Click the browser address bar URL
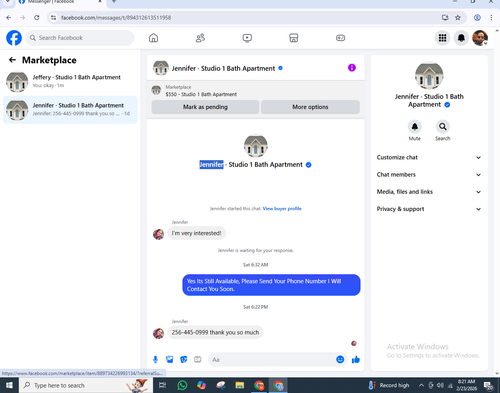 [116, 18]
